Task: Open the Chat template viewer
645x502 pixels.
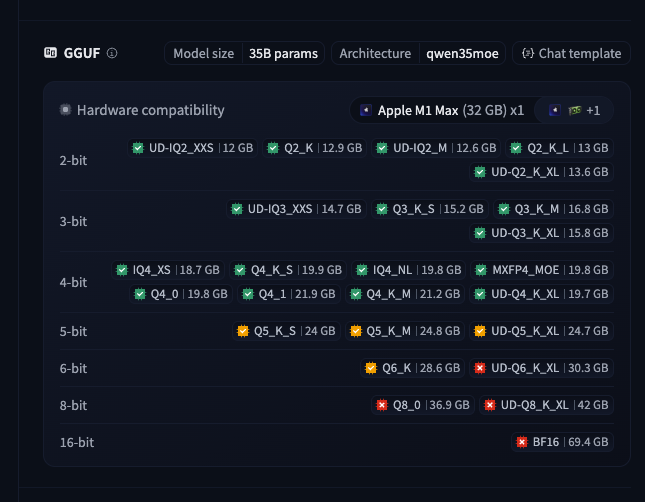Action: tap(571, 53)
